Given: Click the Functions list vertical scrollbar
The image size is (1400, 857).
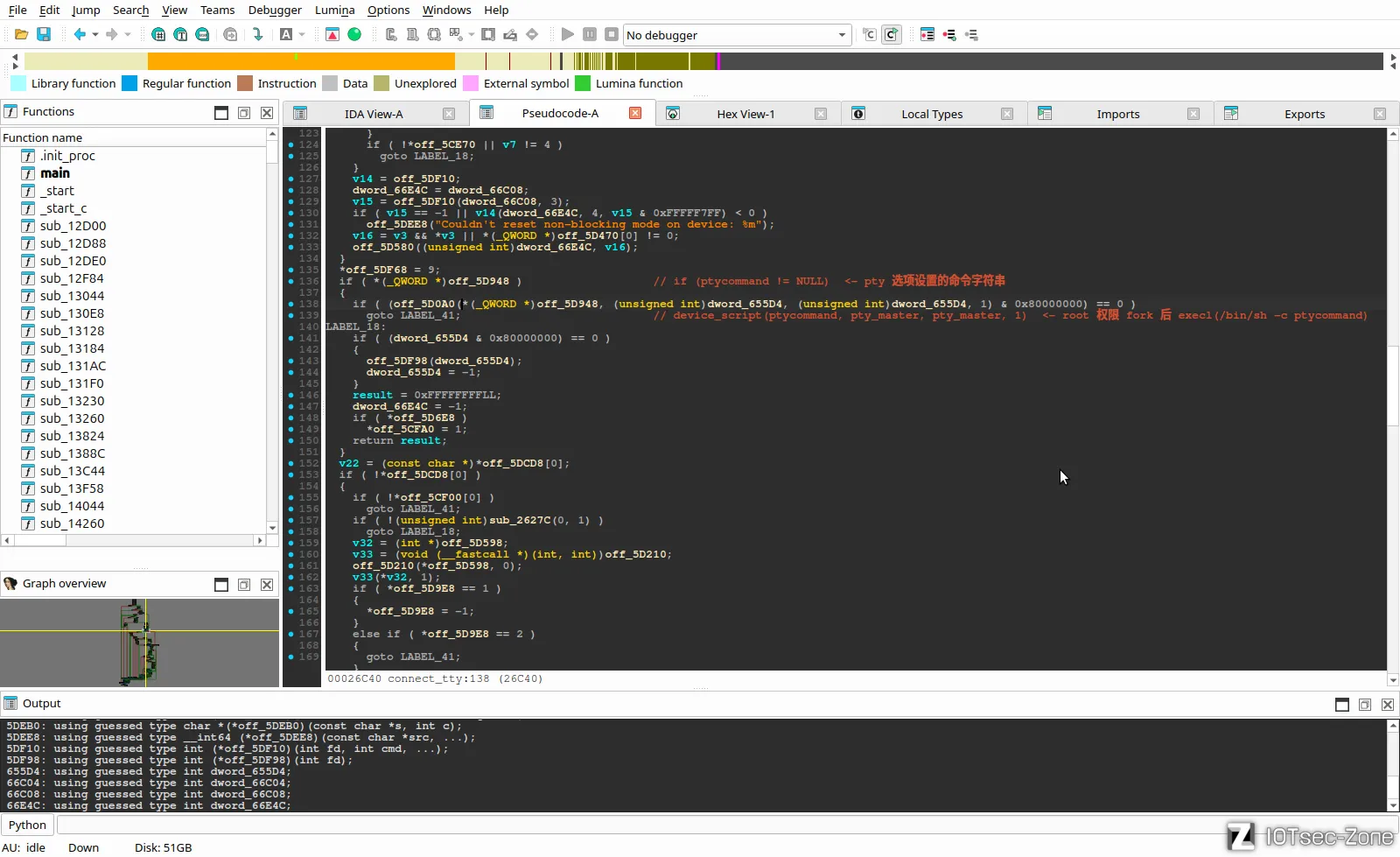Looking at the screenshot, I should pyautogui.click(x=272, y=331).
